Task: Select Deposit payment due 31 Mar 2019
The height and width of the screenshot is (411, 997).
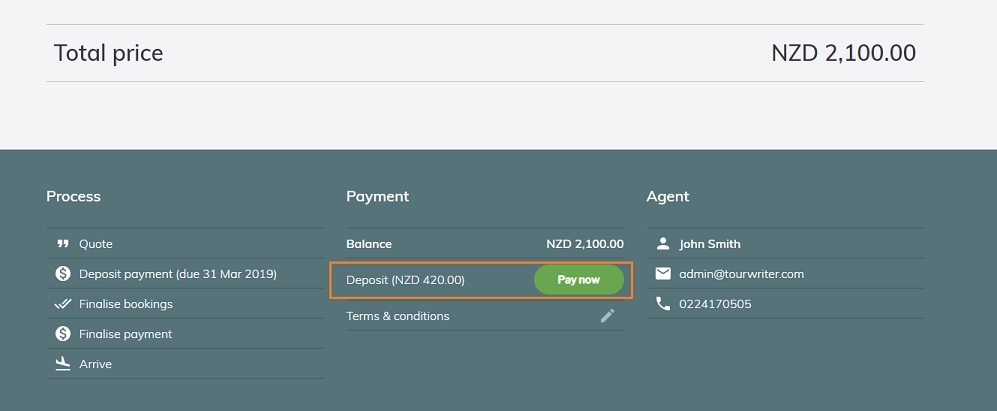Action: pyautogui.click(x=177, y=274)
